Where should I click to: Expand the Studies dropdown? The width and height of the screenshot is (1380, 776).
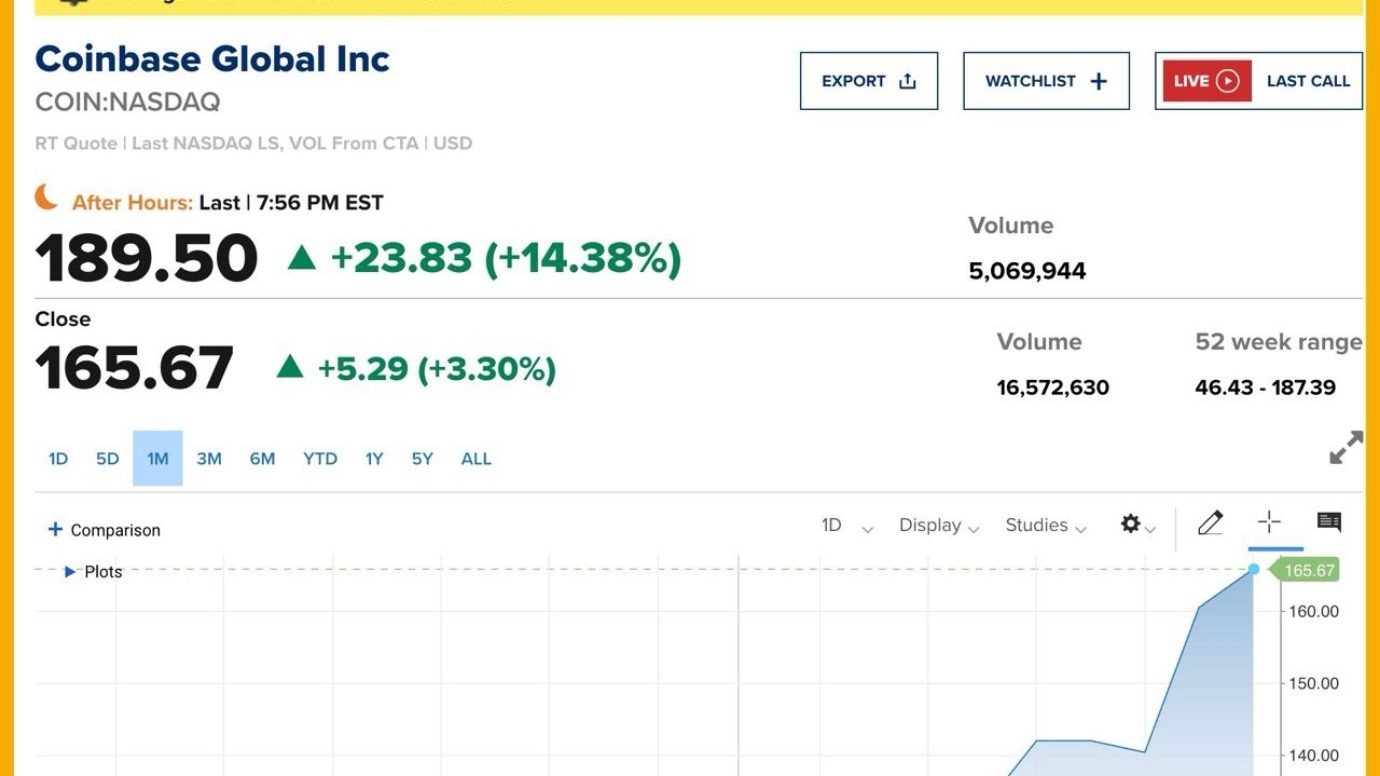[1045, 526]
